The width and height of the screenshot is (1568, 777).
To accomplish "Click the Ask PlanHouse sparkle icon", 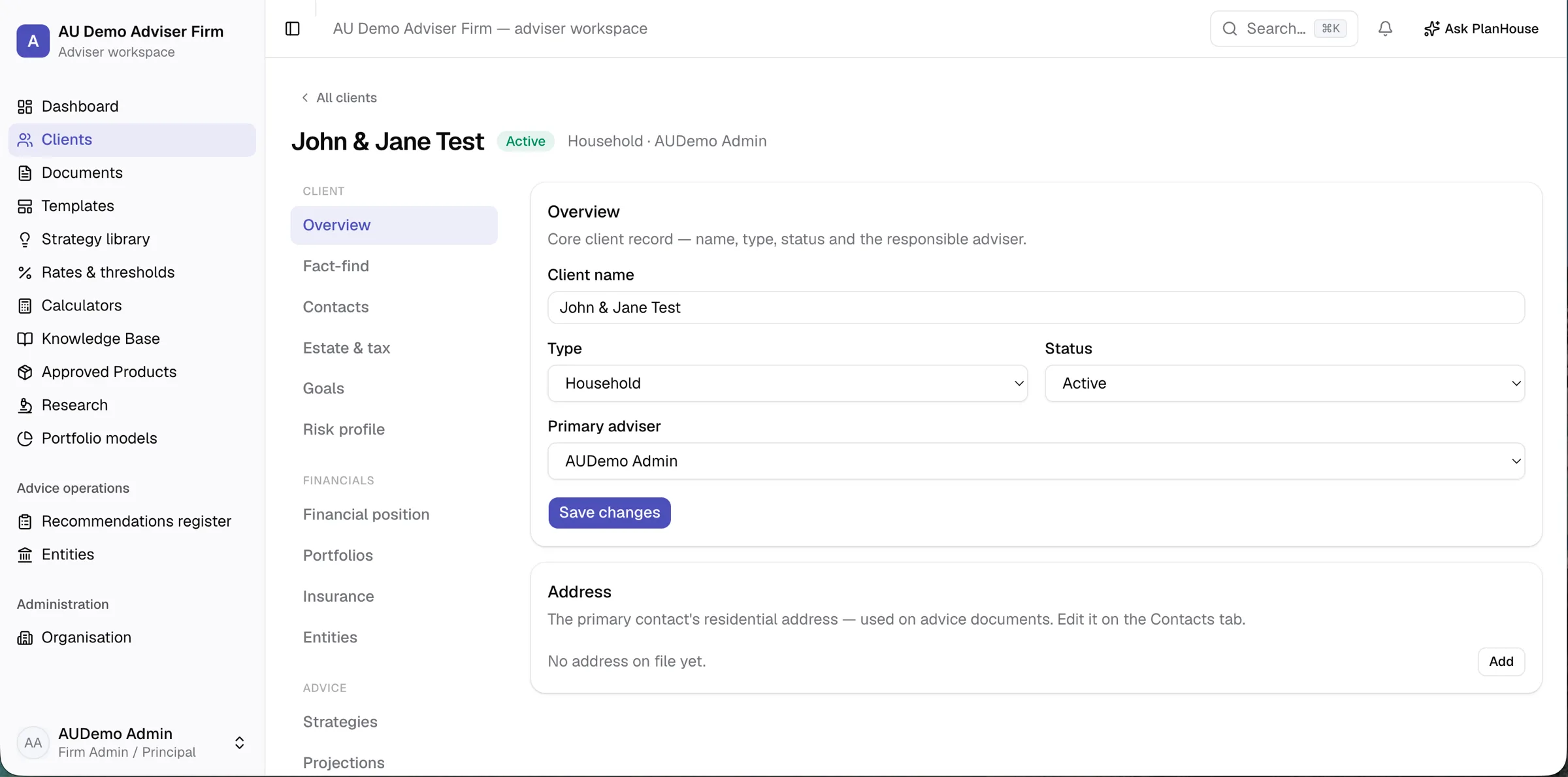I will 1431,29.
